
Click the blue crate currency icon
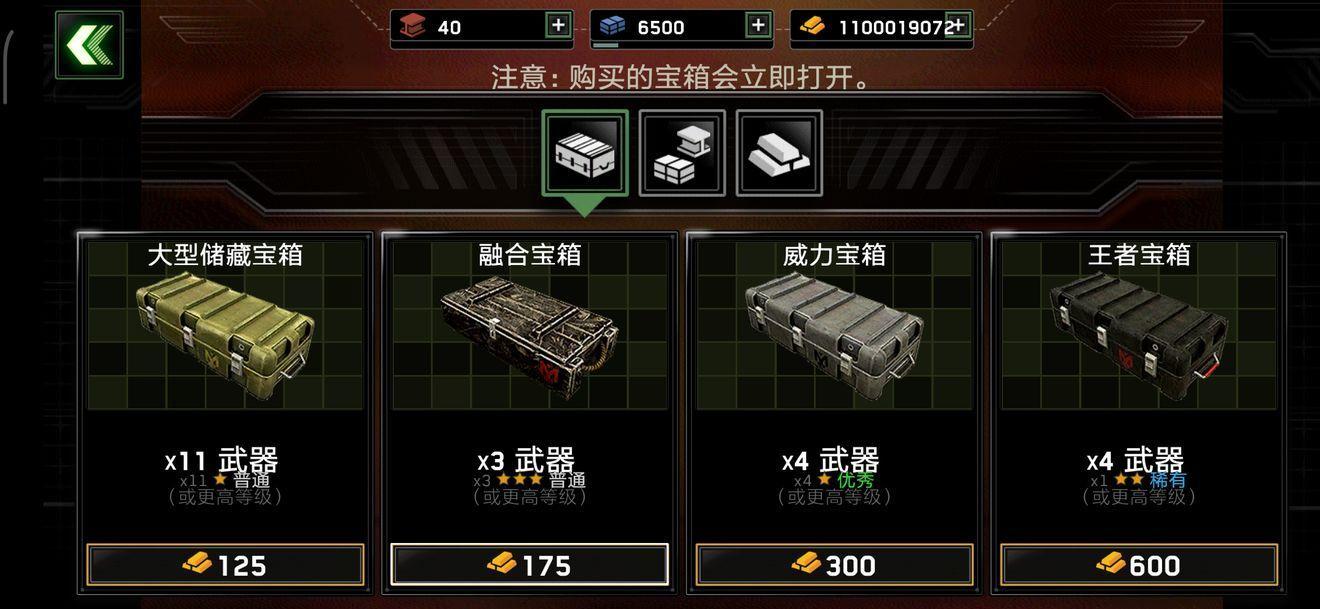click(612, 26)
